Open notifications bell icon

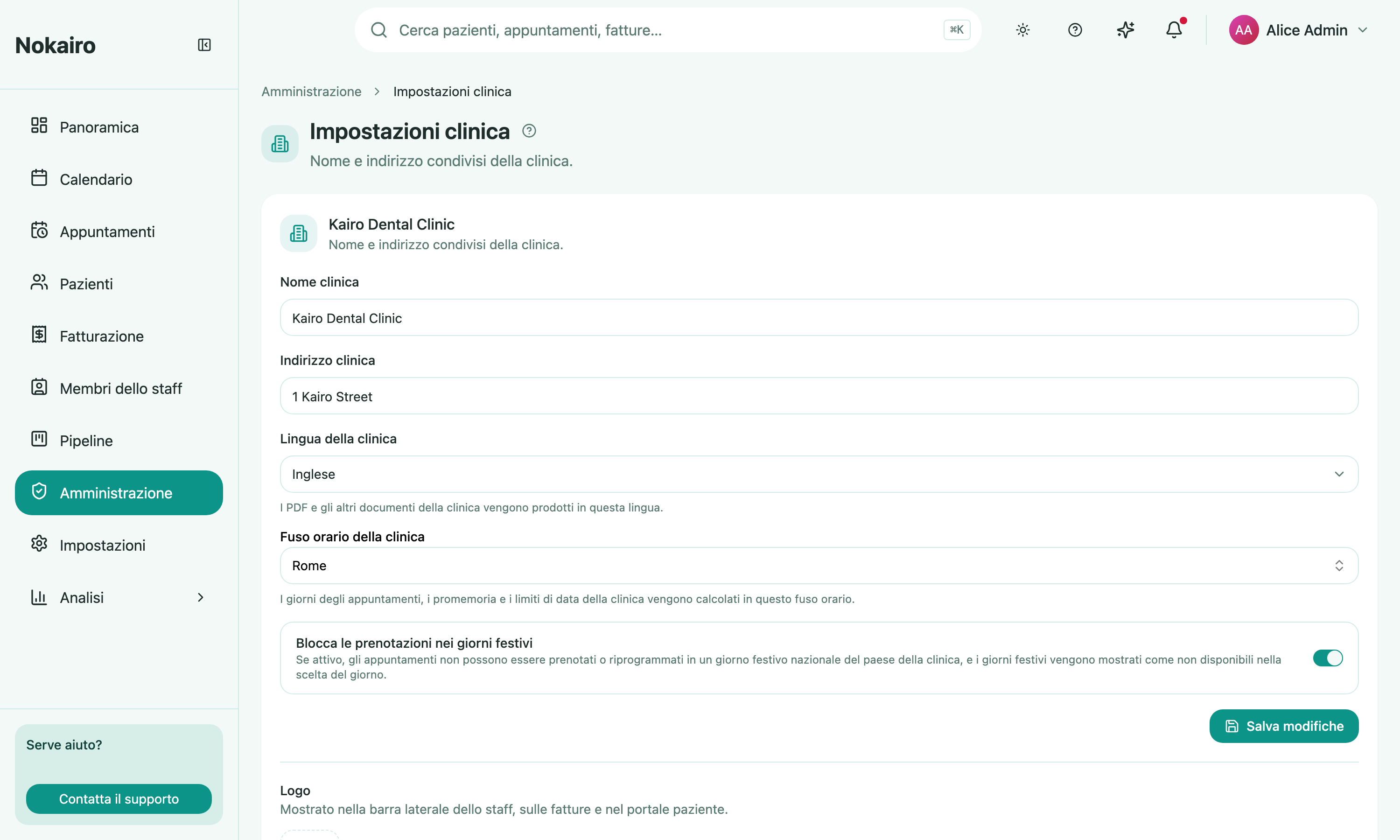tap(1174, 30)
